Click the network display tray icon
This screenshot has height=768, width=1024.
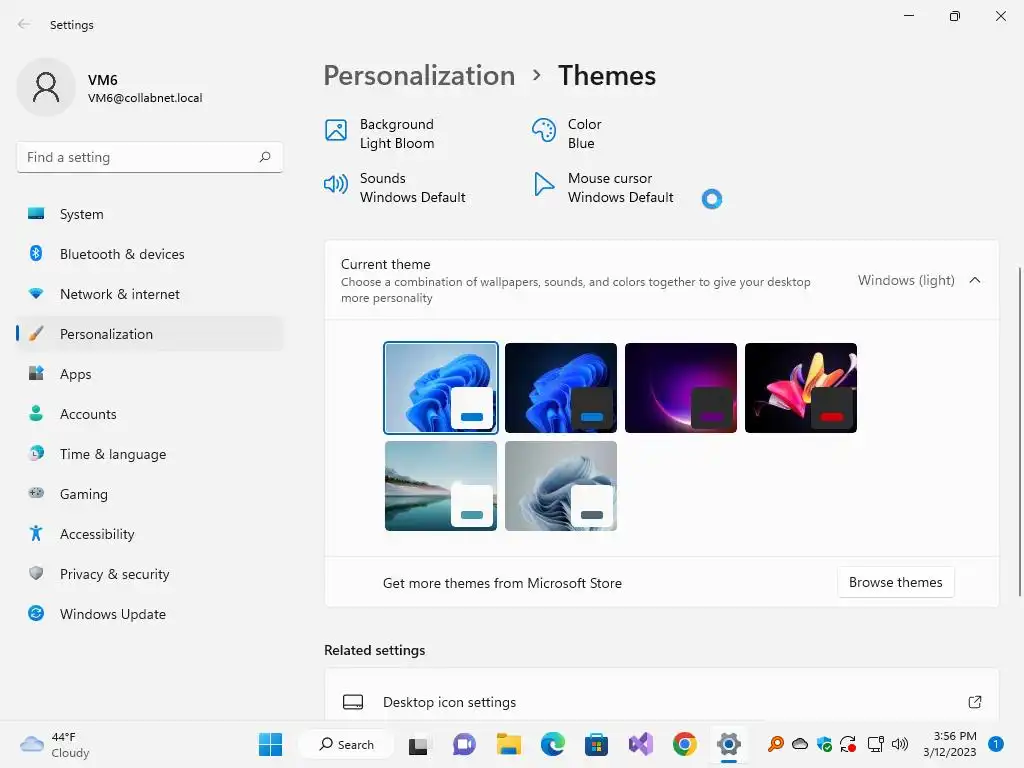875,744
